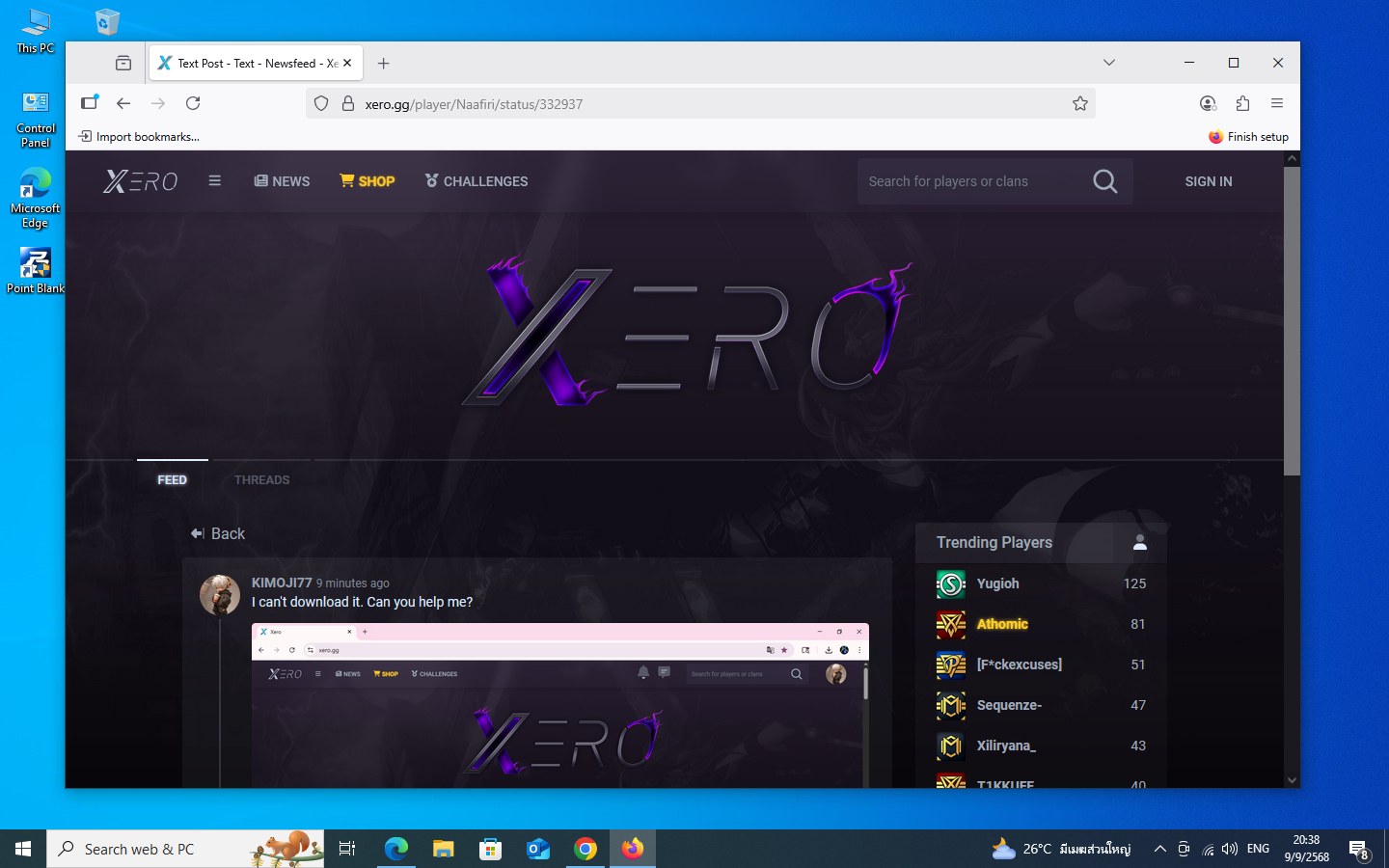Viewport: 1389px width, 868px height.
Task: Open the Firefox extensions puzzle icon
Action: (1242, 103)
